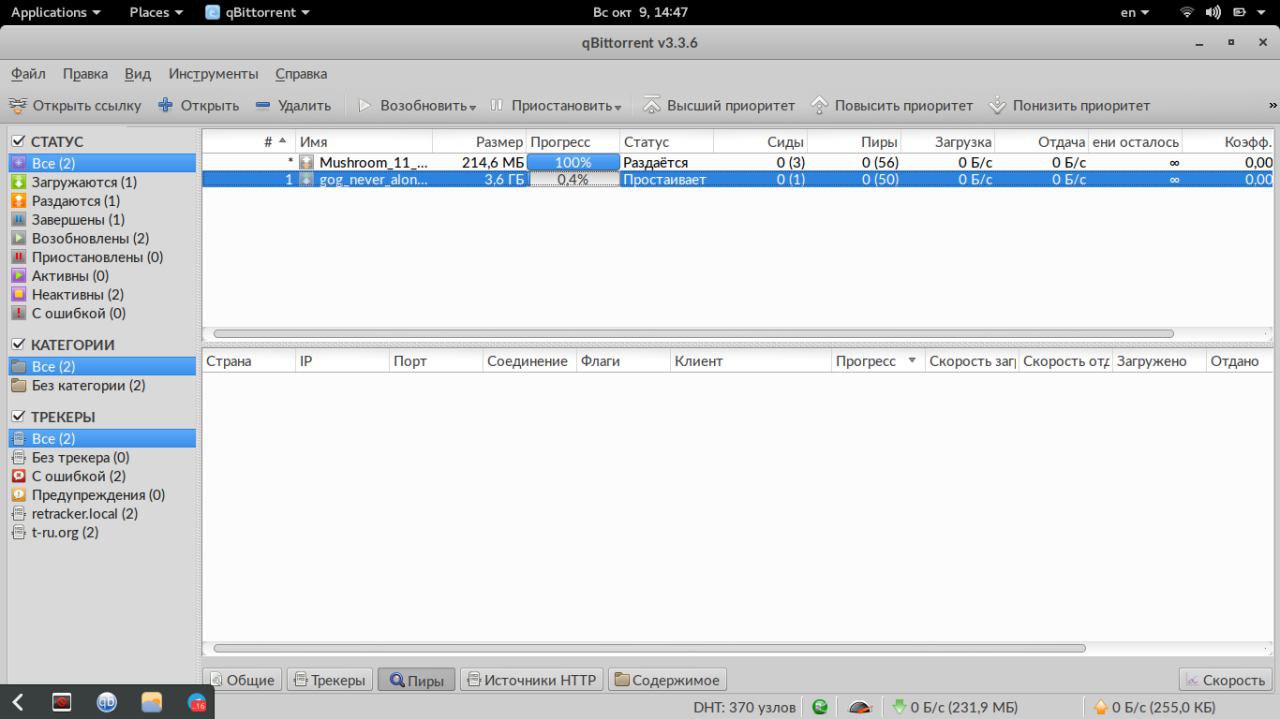Click the green connection status icon
The width and height of the screenshot is (1280, 719).
pyautogui.click(x=821, y=707)
